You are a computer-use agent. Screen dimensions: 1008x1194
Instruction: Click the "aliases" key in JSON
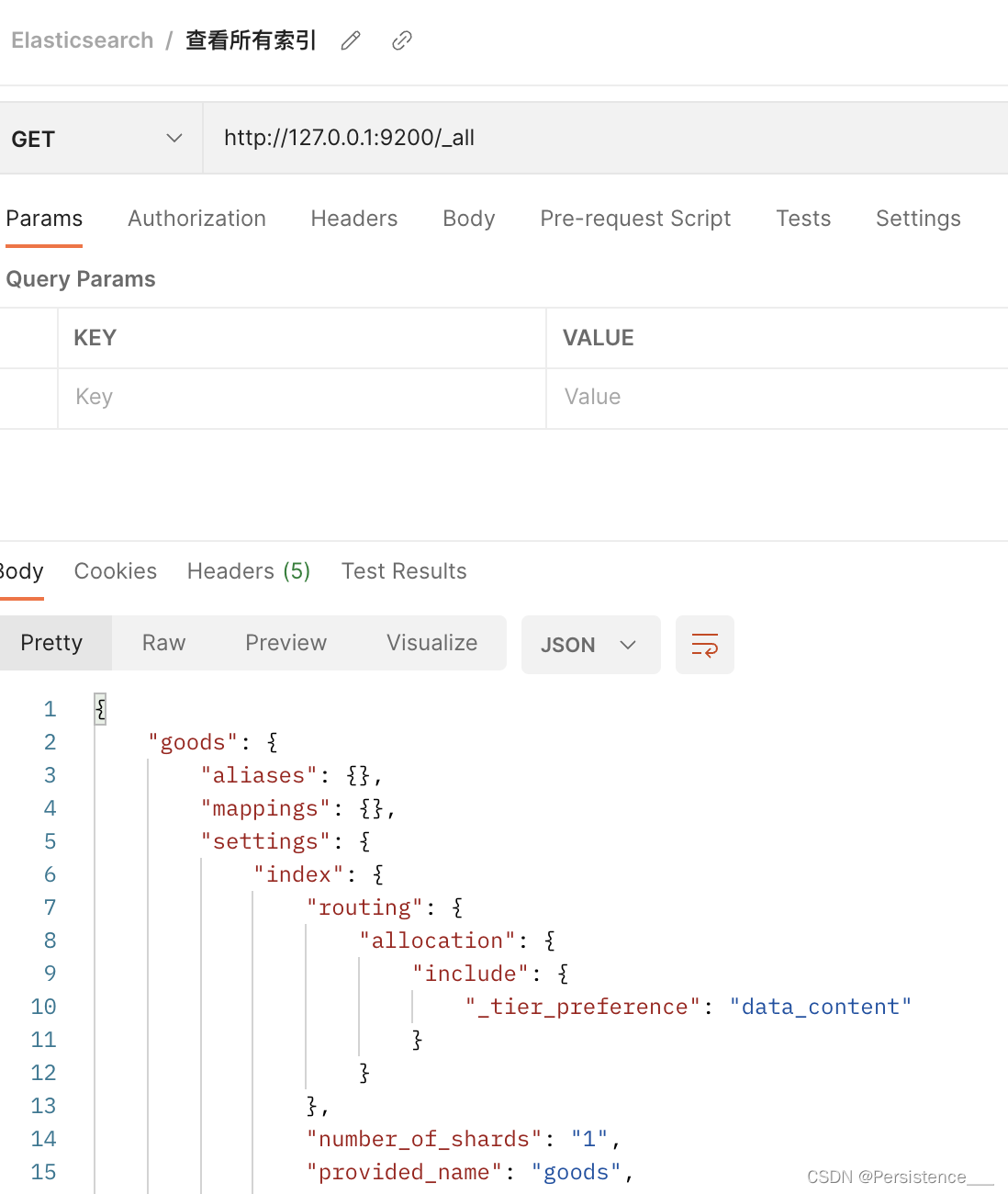(x=259, y=775)
